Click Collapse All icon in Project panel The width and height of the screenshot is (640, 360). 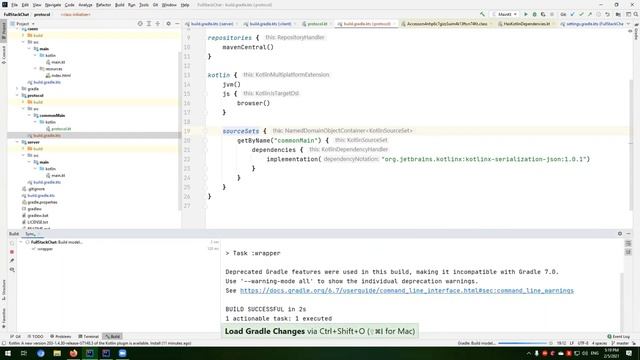tap(158, 24)
